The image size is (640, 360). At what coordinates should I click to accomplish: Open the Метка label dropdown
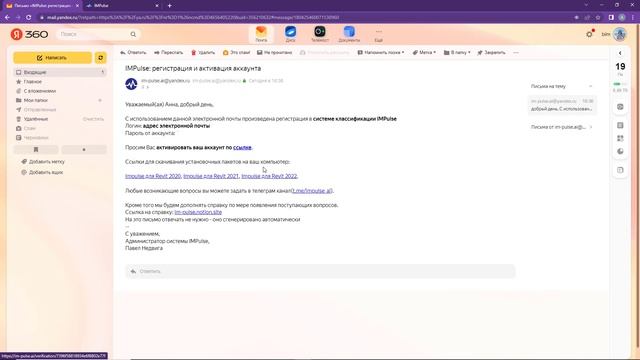point(424,53)
